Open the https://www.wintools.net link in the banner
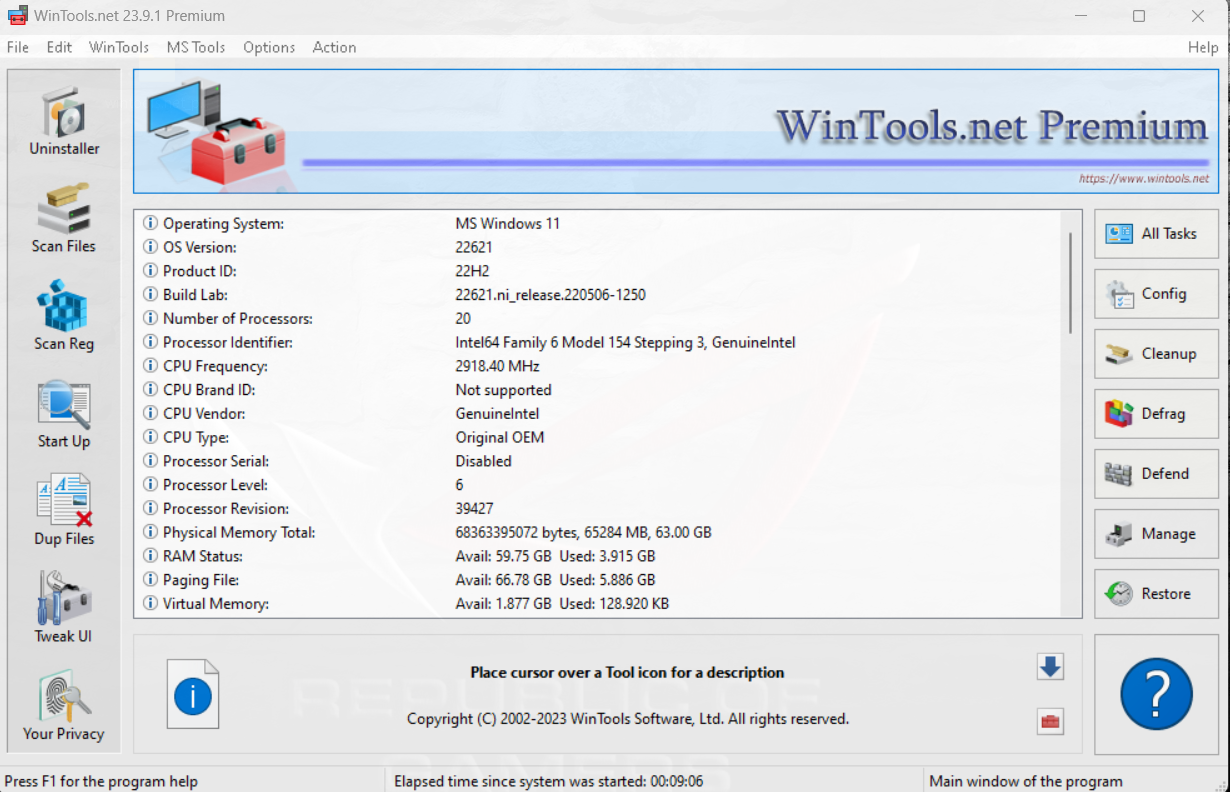The height and width of the screenshot is (792, 1230). click(1143, 179)
